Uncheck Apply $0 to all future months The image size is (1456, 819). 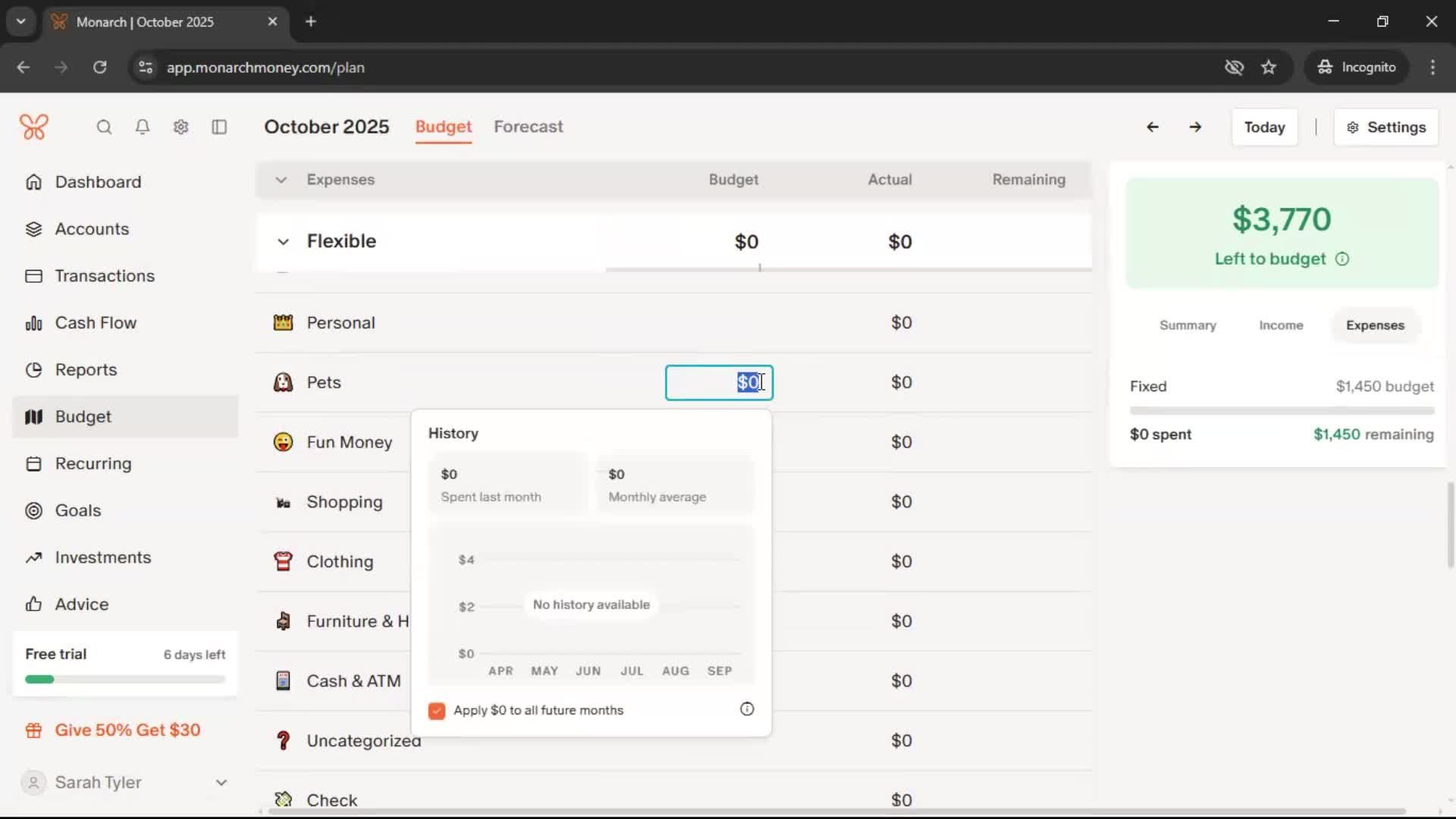point(437,711)
